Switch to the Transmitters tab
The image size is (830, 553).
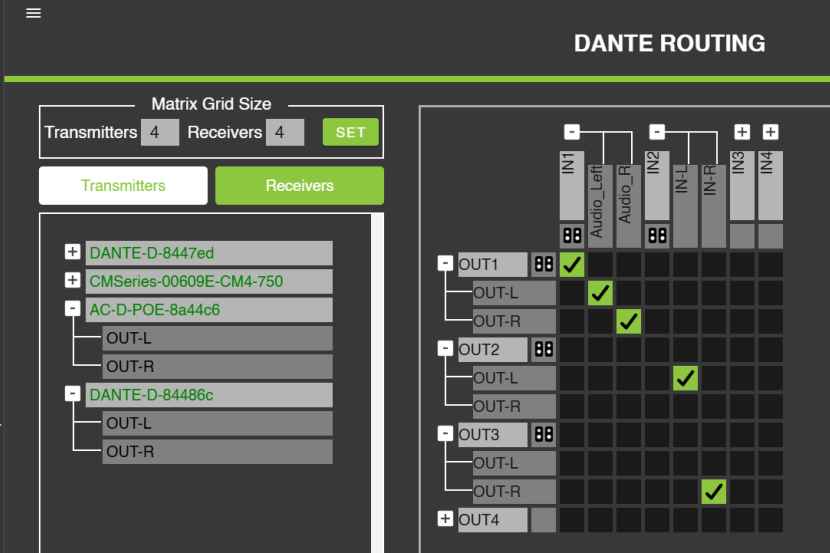click(123, 186)
